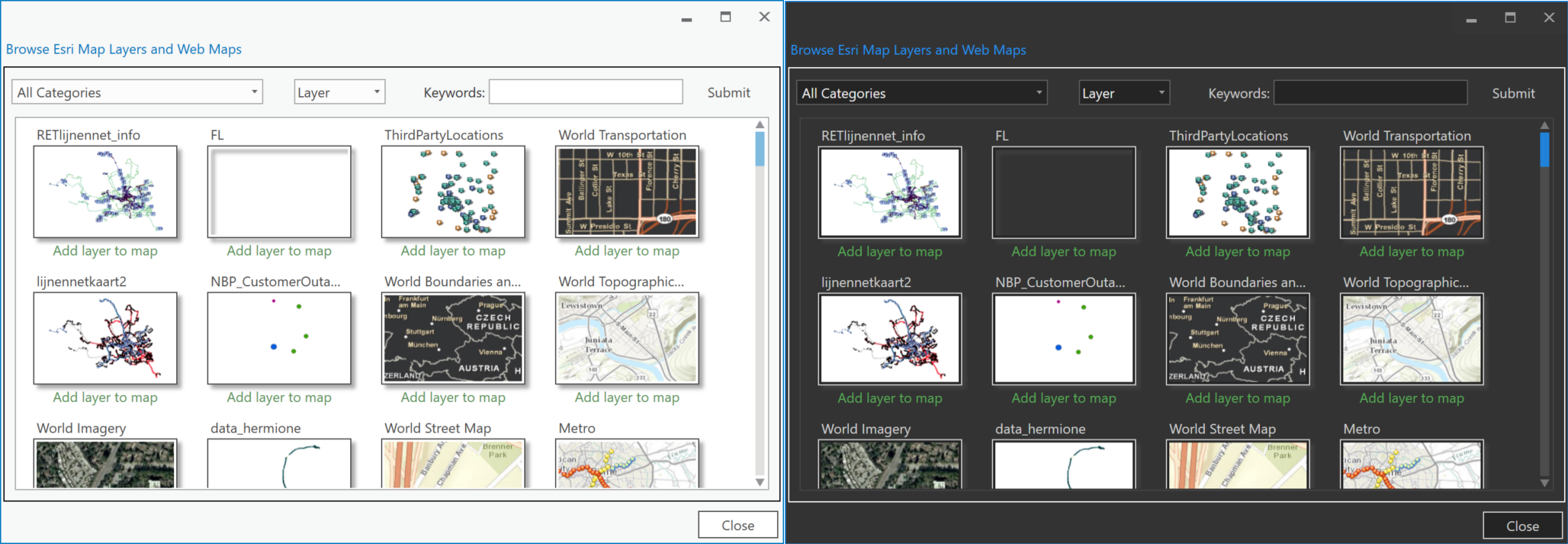1568x544 pixels.
Task: Open All Categories dropdown in the dark dialog
Action: pos(921,93)
